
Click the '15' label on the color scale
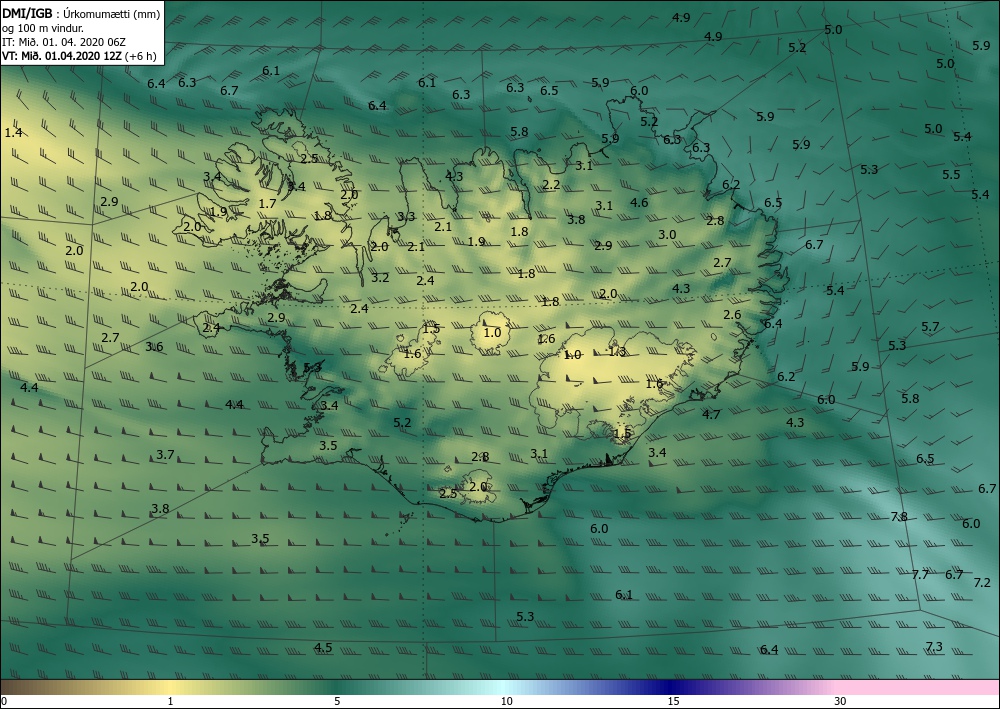point(673,701)
